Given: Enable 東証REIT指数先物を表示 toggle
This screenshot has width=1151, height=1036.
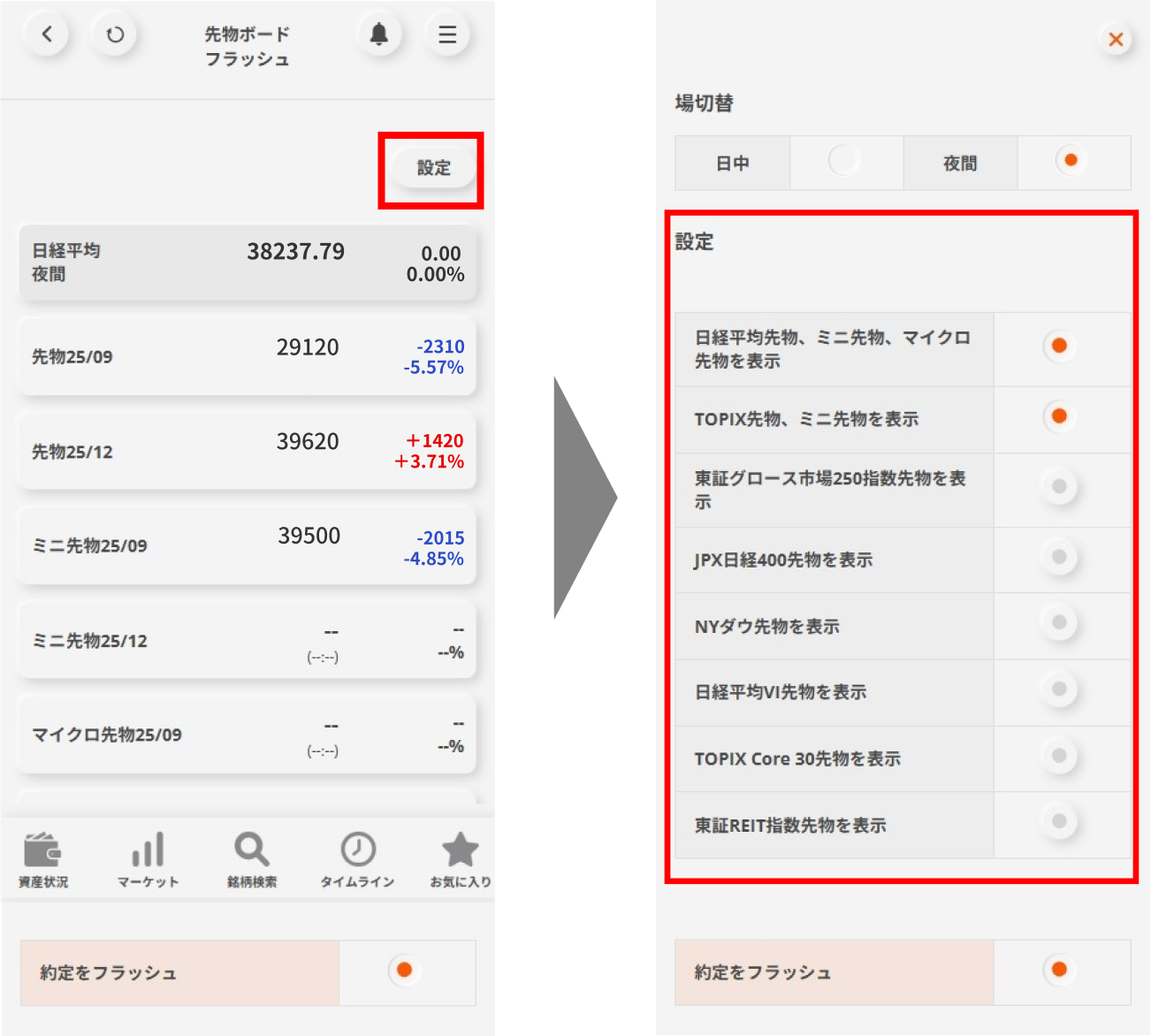Looking at the screenshot, I should (1059, 821).
